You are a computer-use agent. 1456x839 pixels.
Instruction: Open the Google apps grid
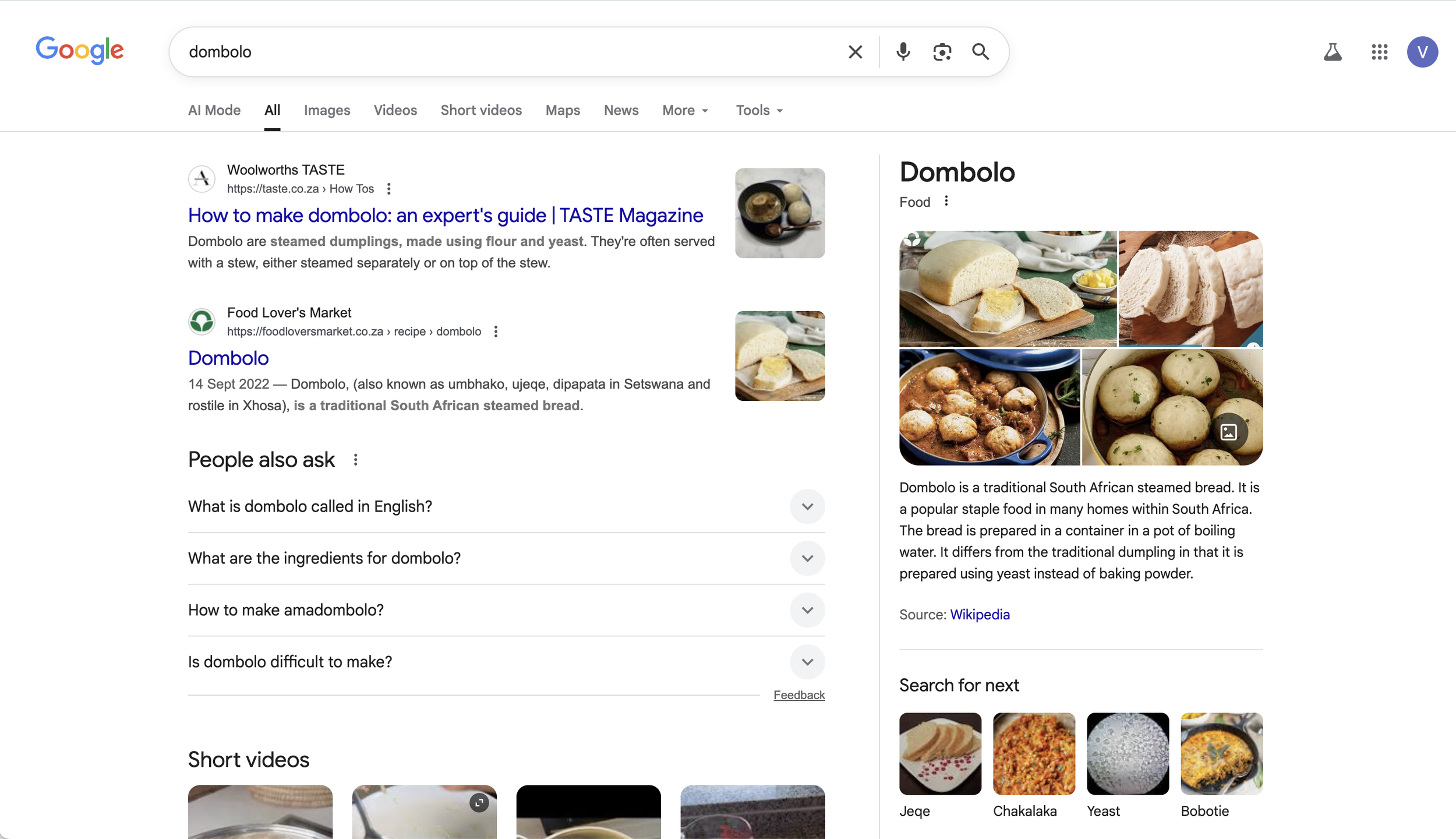(1379, 52)
